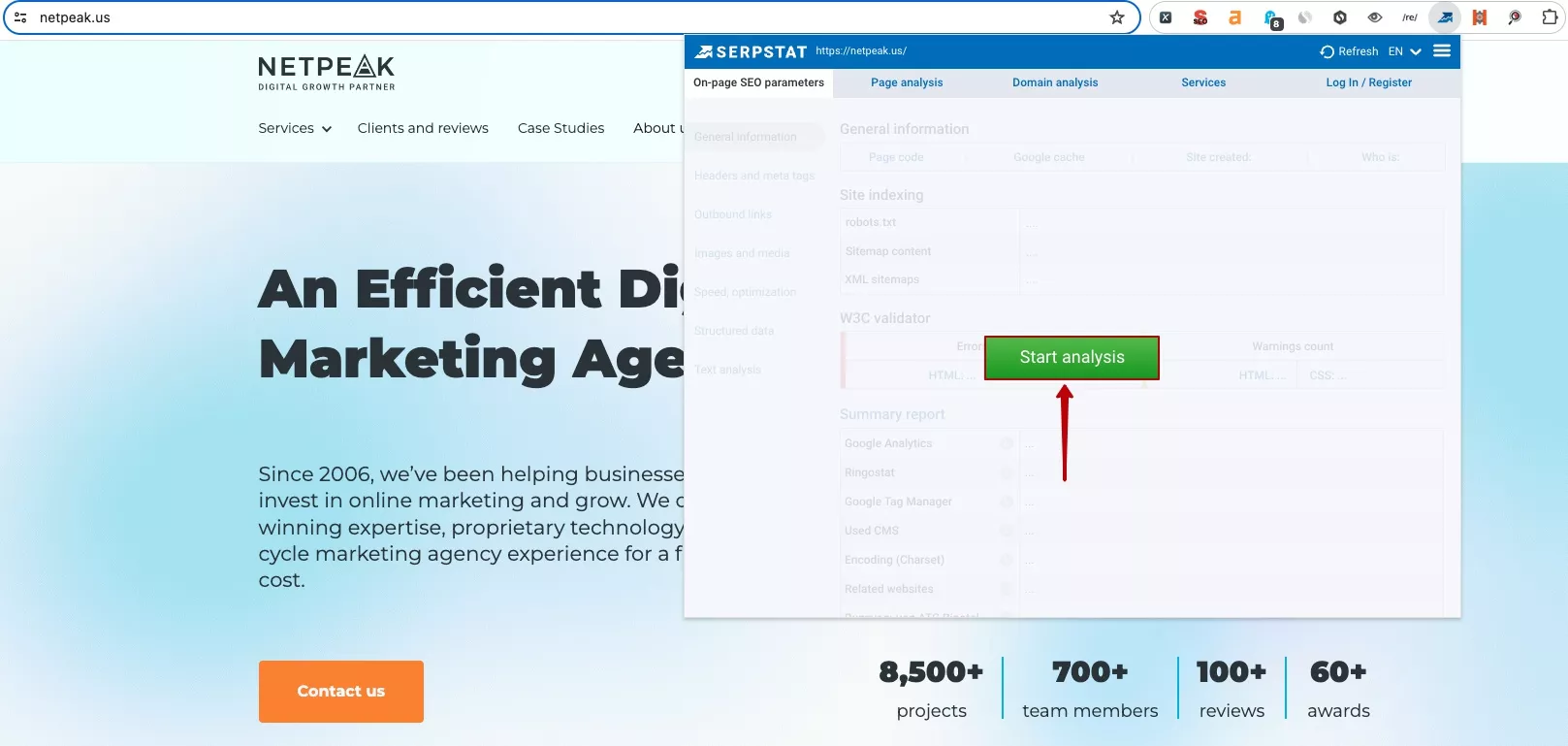Open the Domain analysis tab

pyautogui.click(x=1055, y=82)
